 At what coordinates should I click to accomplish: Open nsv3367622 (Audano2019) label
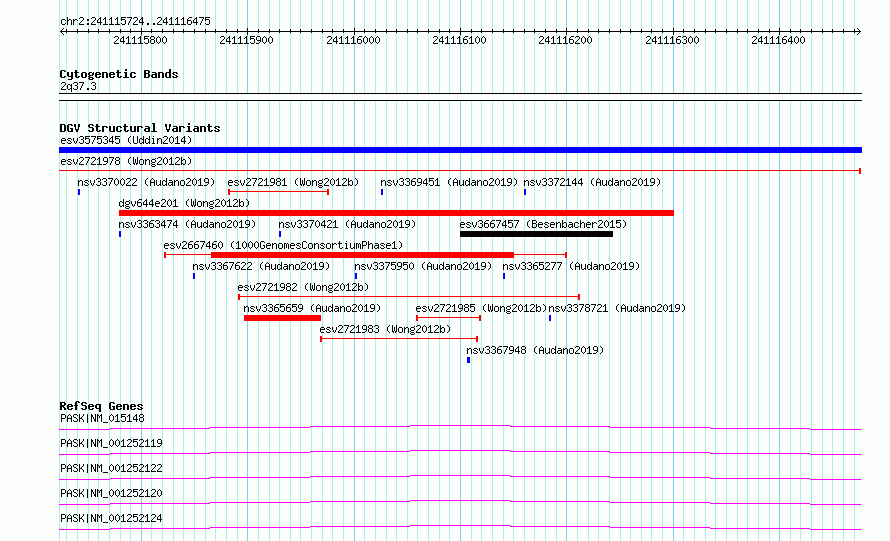pos(261,266)
